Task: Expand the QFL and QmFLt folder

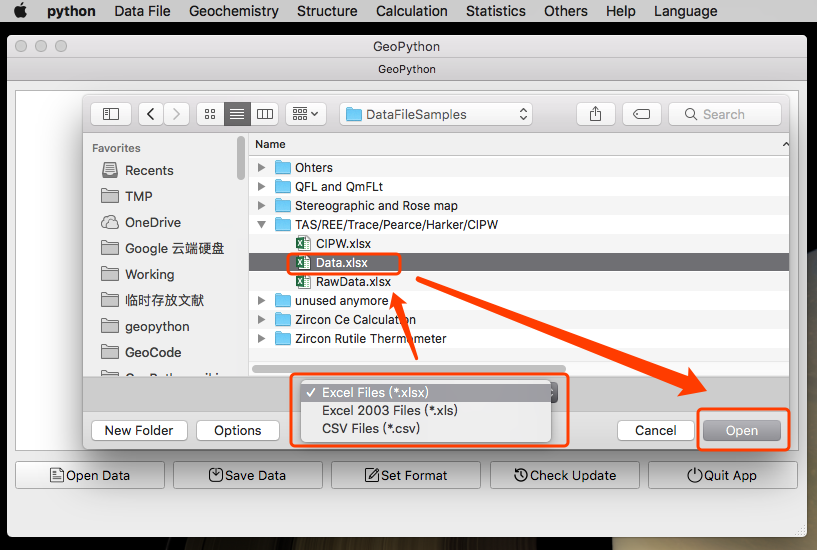Action: (262, 186)
